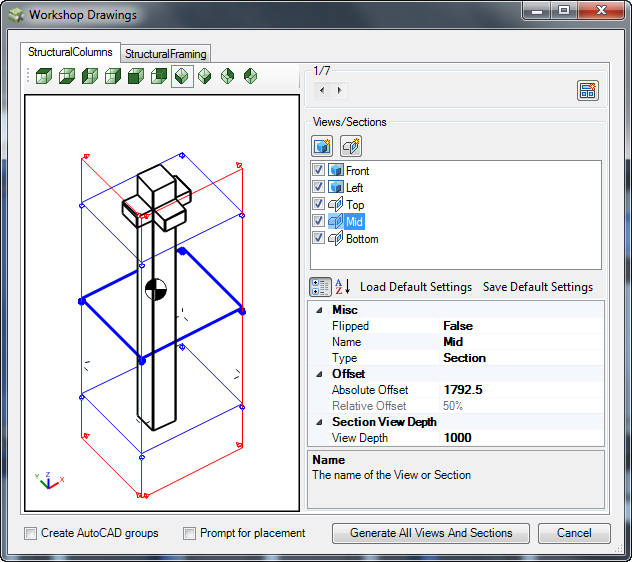Open the StructuralColumns tab

tap(70, 52)
